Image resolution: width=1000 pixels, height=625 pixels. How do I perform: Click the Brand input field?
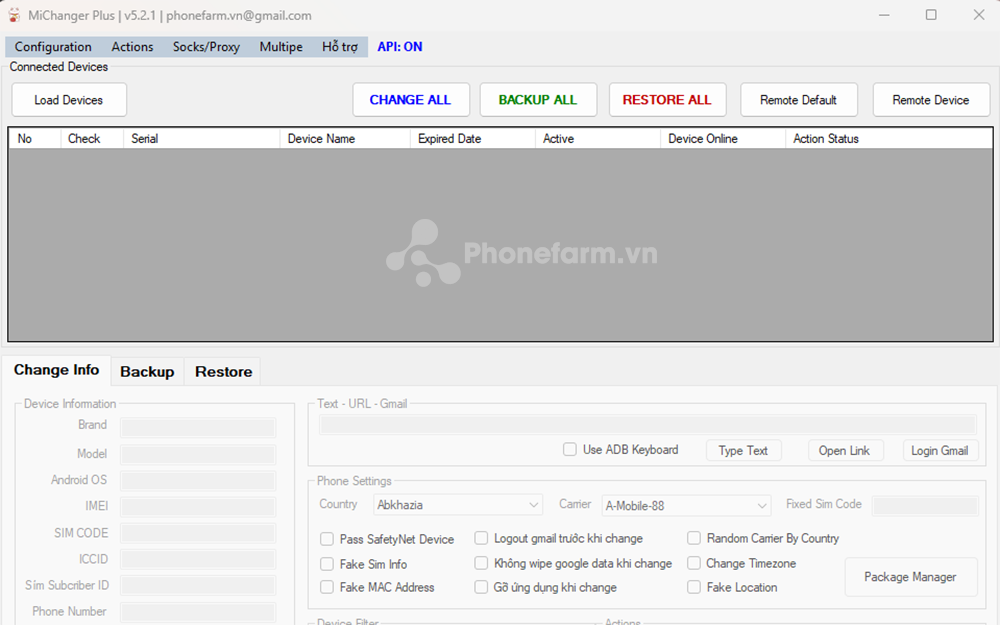pos(198,427)
